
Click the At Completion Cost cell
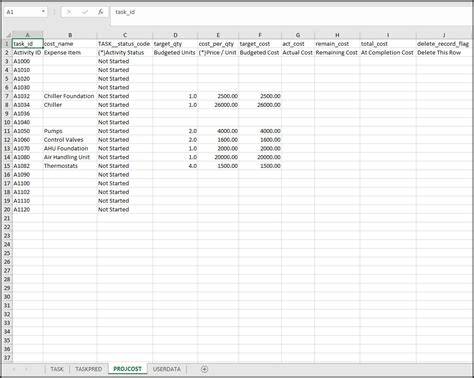click(x=388, y=53)
